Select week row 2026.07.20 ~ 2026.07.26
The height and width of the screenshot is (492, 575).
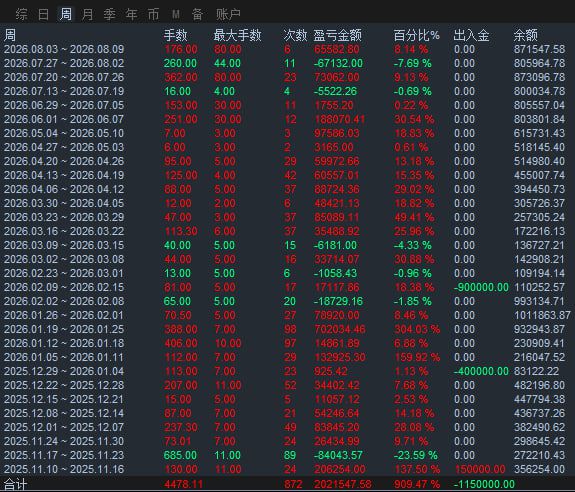pyautogui.click(x=288, y=77)
